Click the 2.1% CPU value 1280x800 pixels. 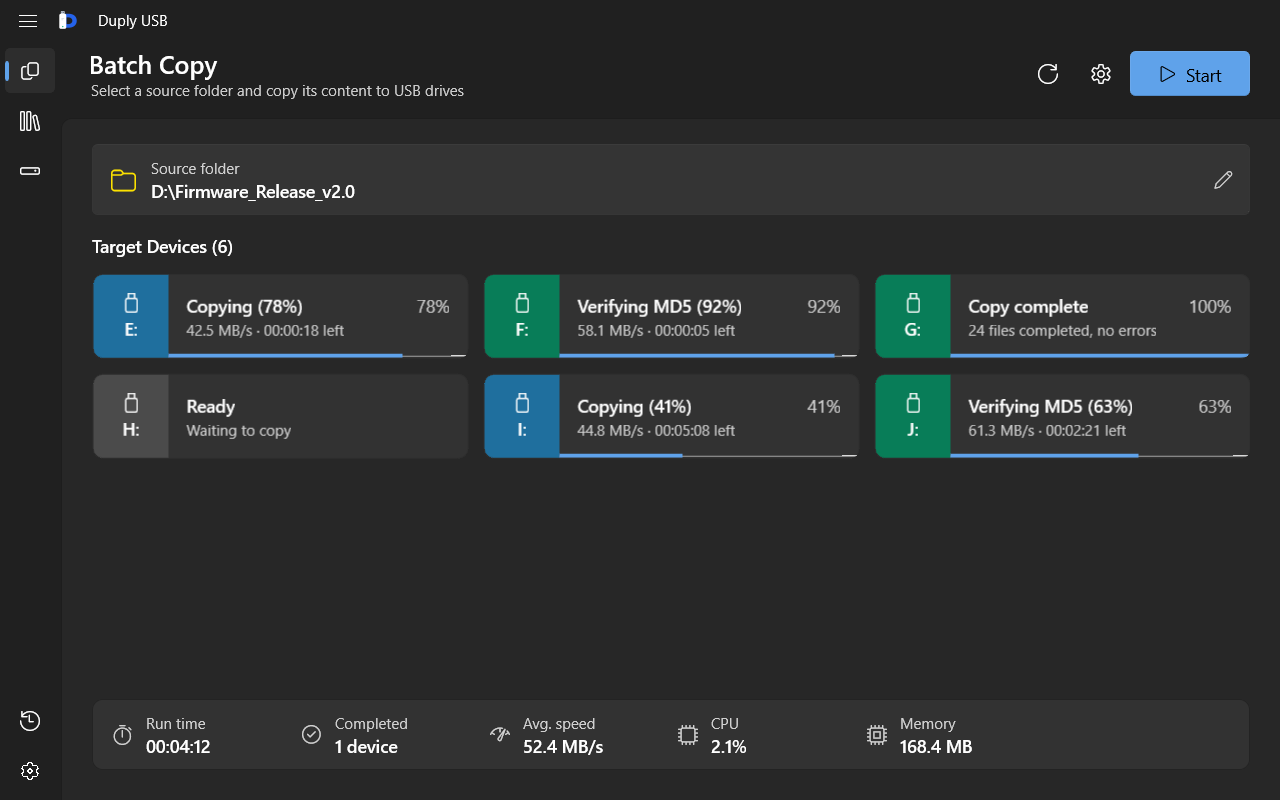pos(729,747)
